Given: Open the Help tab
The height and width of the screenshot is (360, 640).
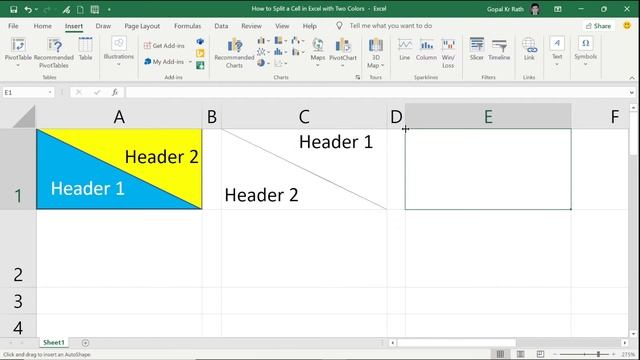Looking at the screenshot, I should tap(309, 26).
